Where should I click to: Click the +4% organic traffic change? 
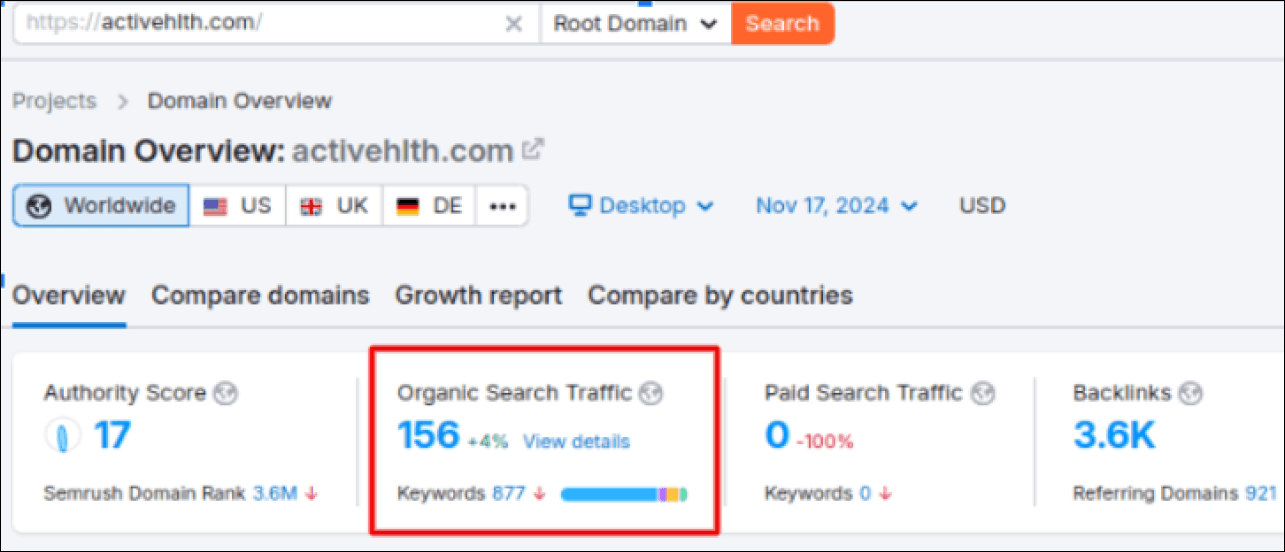coord(488,441)
